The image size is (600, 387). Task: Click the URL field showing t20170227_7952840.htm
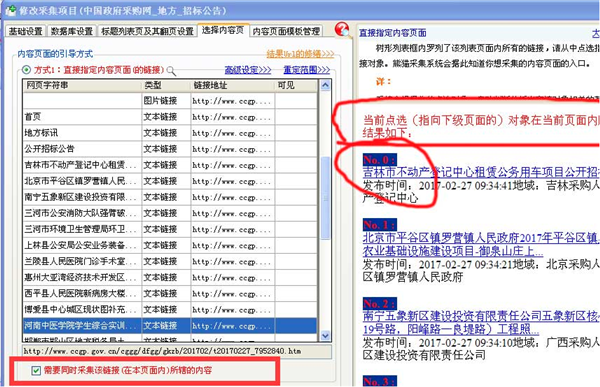coord(177,351)
